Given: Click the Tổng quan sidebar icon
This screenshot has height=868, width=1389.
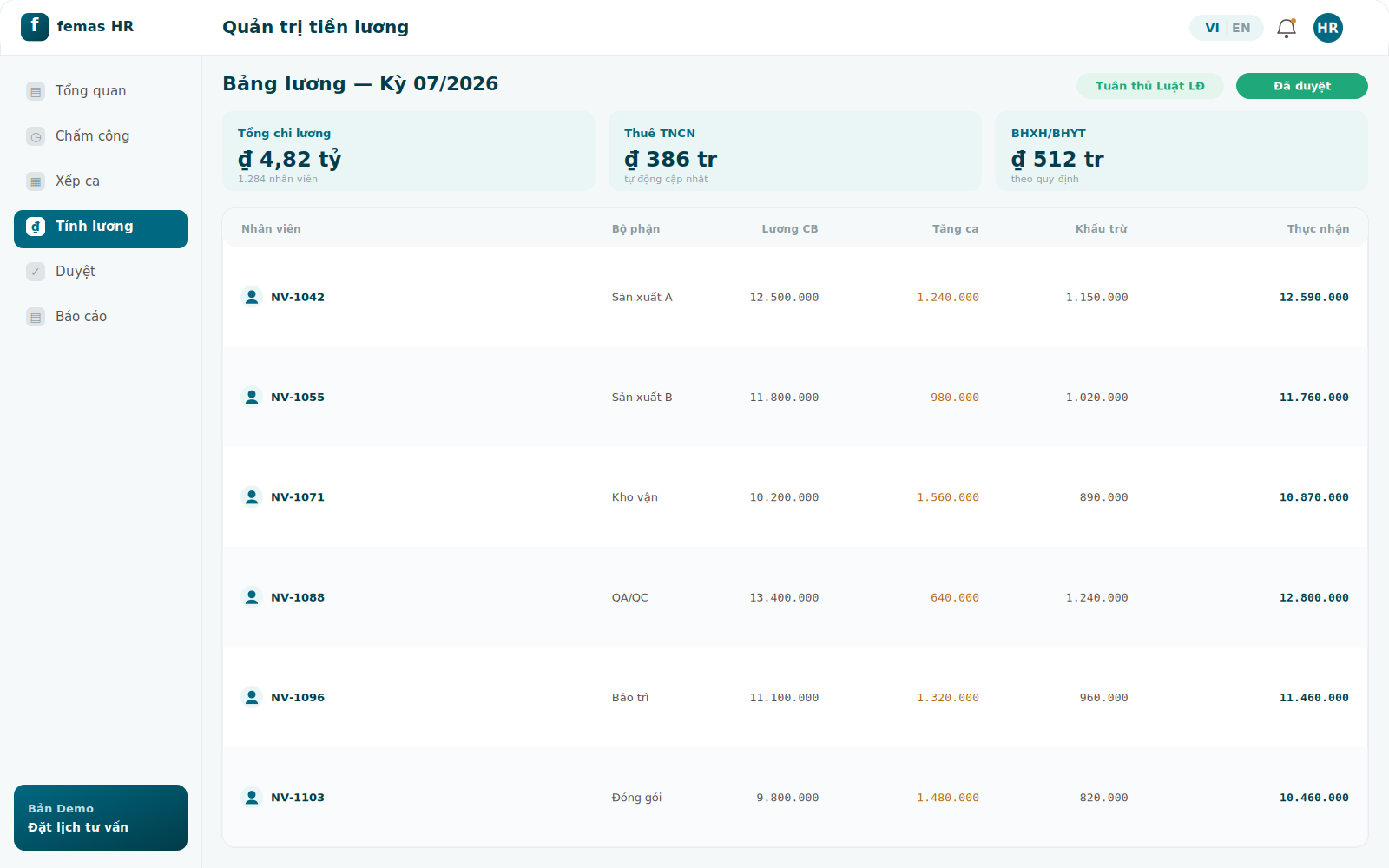Looking at the screenshot, I should click(36, 91).
